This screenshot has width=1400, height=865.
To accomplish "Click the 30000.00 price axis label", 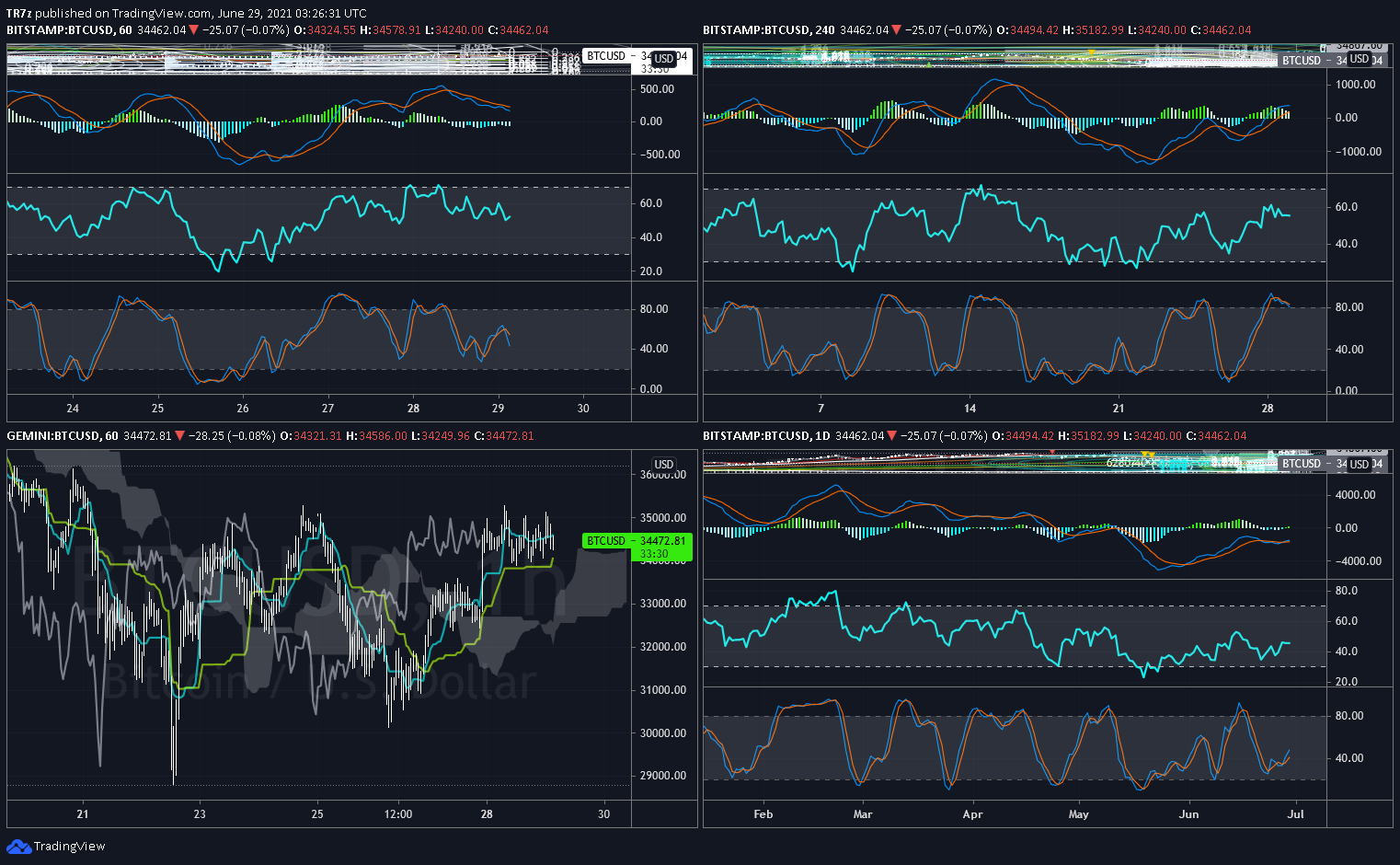I will (663, 733).
